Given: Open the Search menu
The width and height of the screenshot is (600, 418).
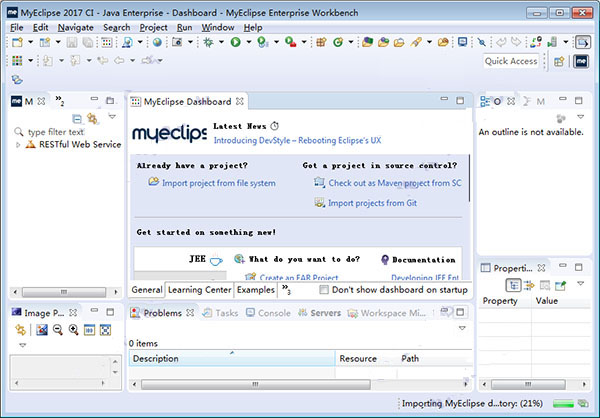Looking at the screenshot, I should [117, 28].
